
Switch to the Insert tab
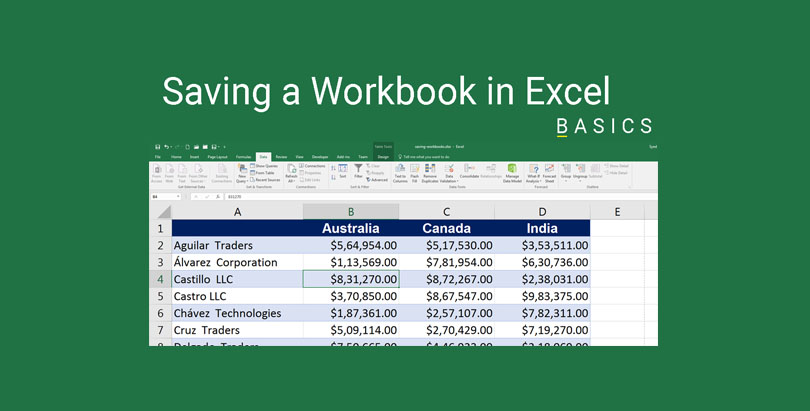tap(194, 157)
